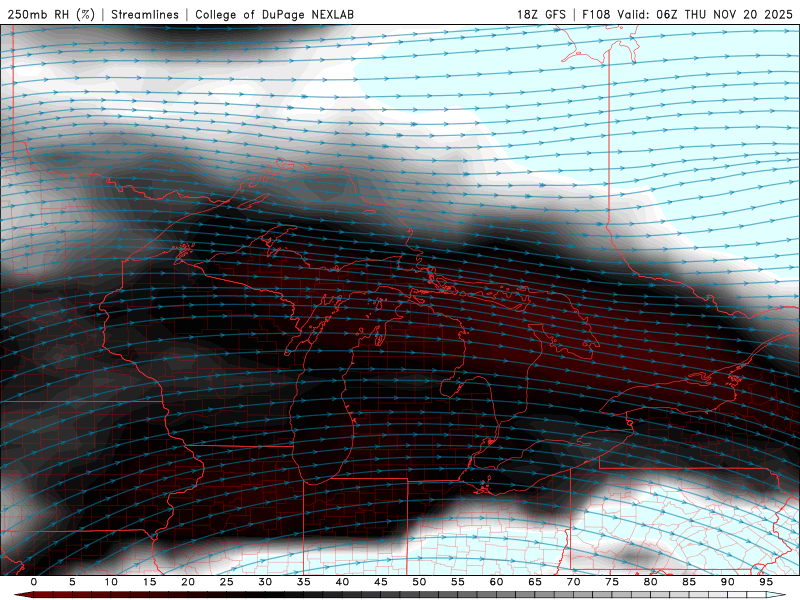Click the colorbar label "65"
The image size is (800, 600).
click(535, 582)
